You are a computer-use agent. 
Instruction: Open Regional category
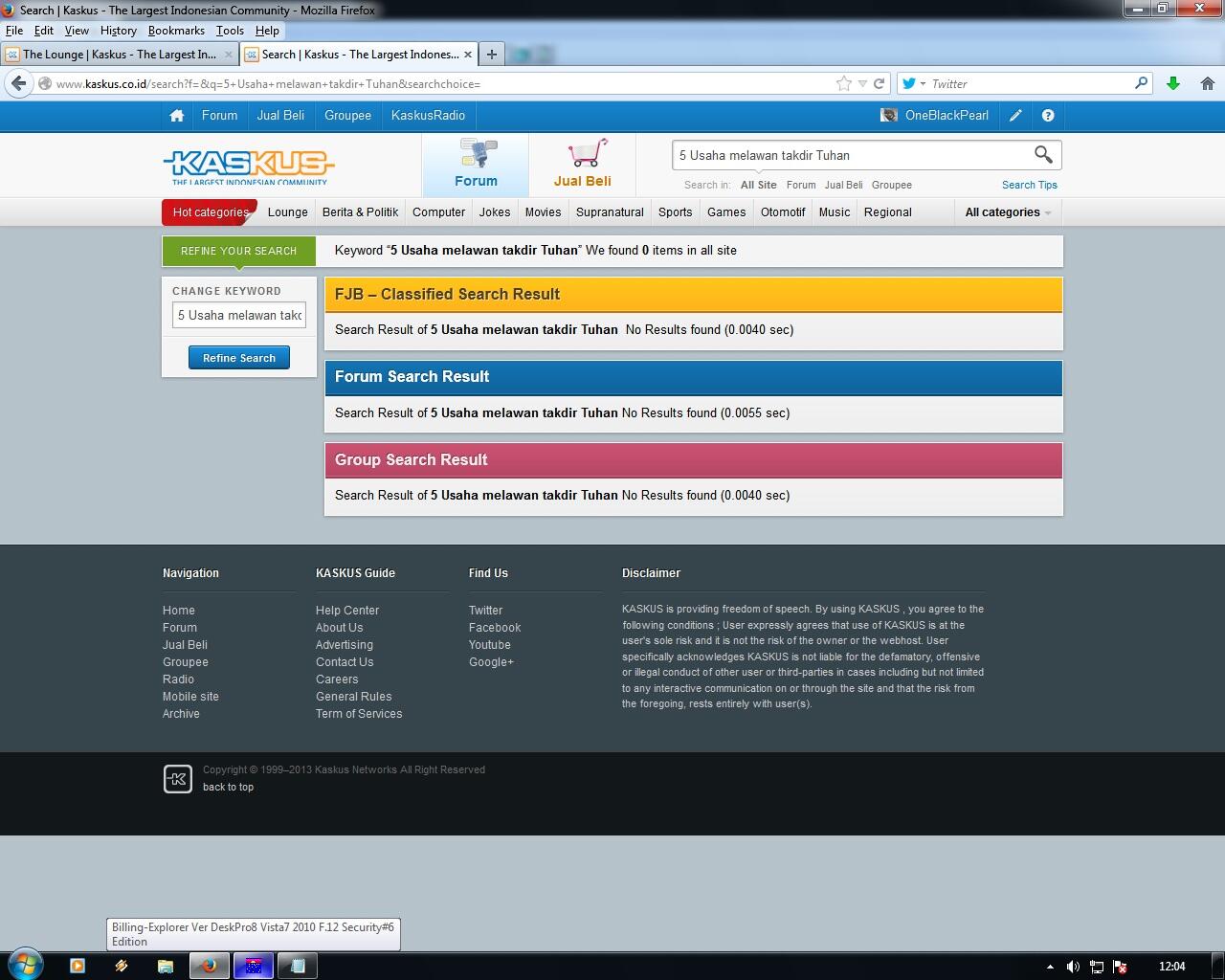[888, 212]
